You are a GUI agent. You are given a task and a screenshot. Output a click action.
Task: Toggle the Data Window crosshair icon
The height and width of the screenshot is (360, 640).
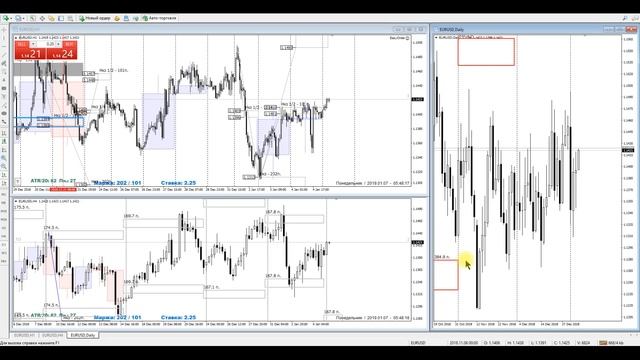[42, 18]
